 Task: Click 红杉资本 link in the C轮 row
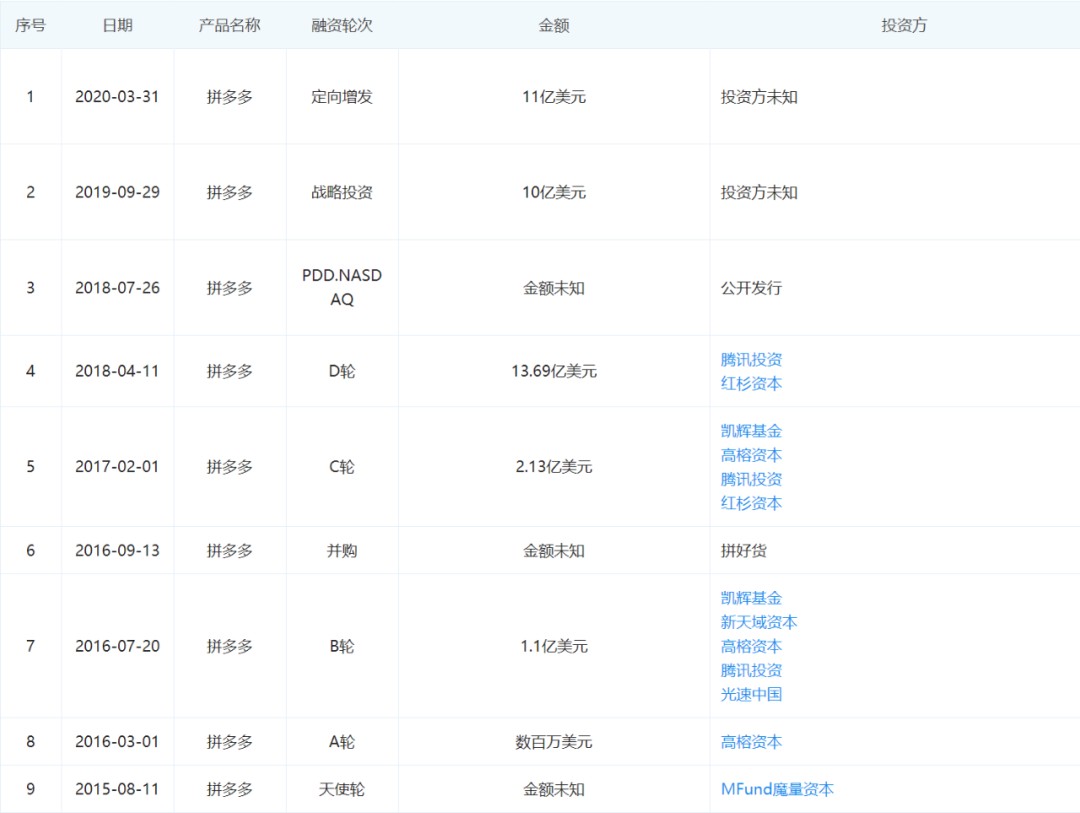[x=751, y=503]
